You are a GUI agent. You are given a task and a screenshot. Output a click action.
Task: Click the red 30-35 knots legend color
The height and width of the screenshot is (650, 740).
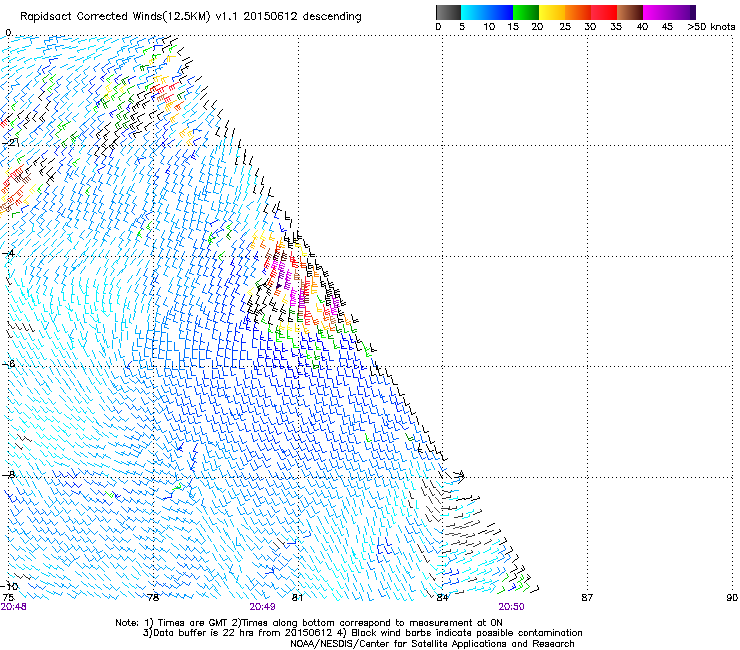(x=604, y=12)
